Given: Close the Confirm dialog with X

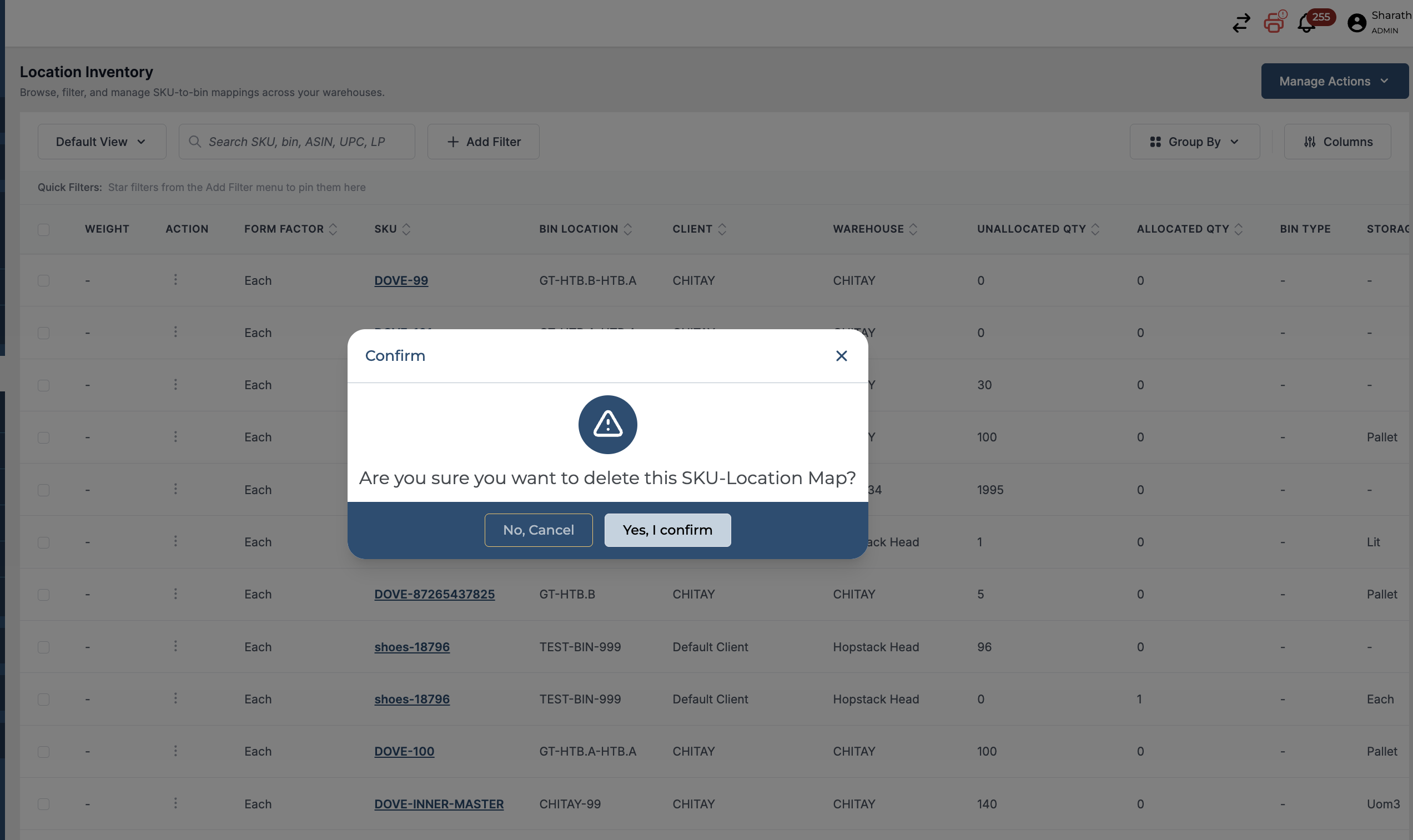Looking at the screenshot, I should coord(841,355).
